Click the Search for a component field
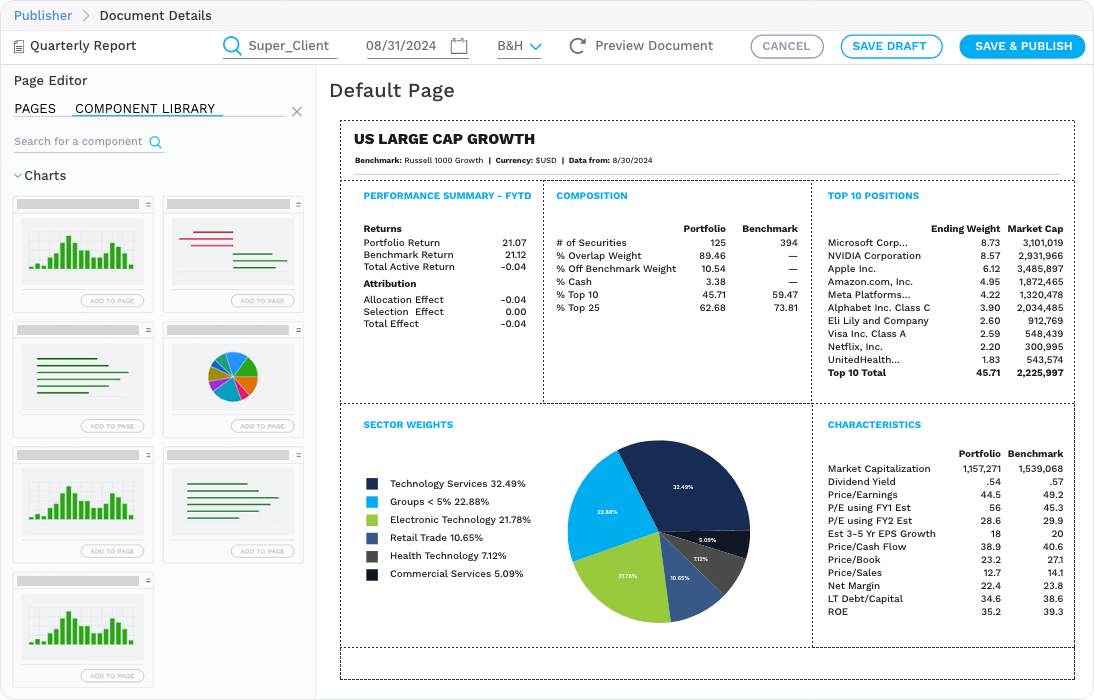The height and width of the screenshot is (700, 1094). tap(80, 143)
